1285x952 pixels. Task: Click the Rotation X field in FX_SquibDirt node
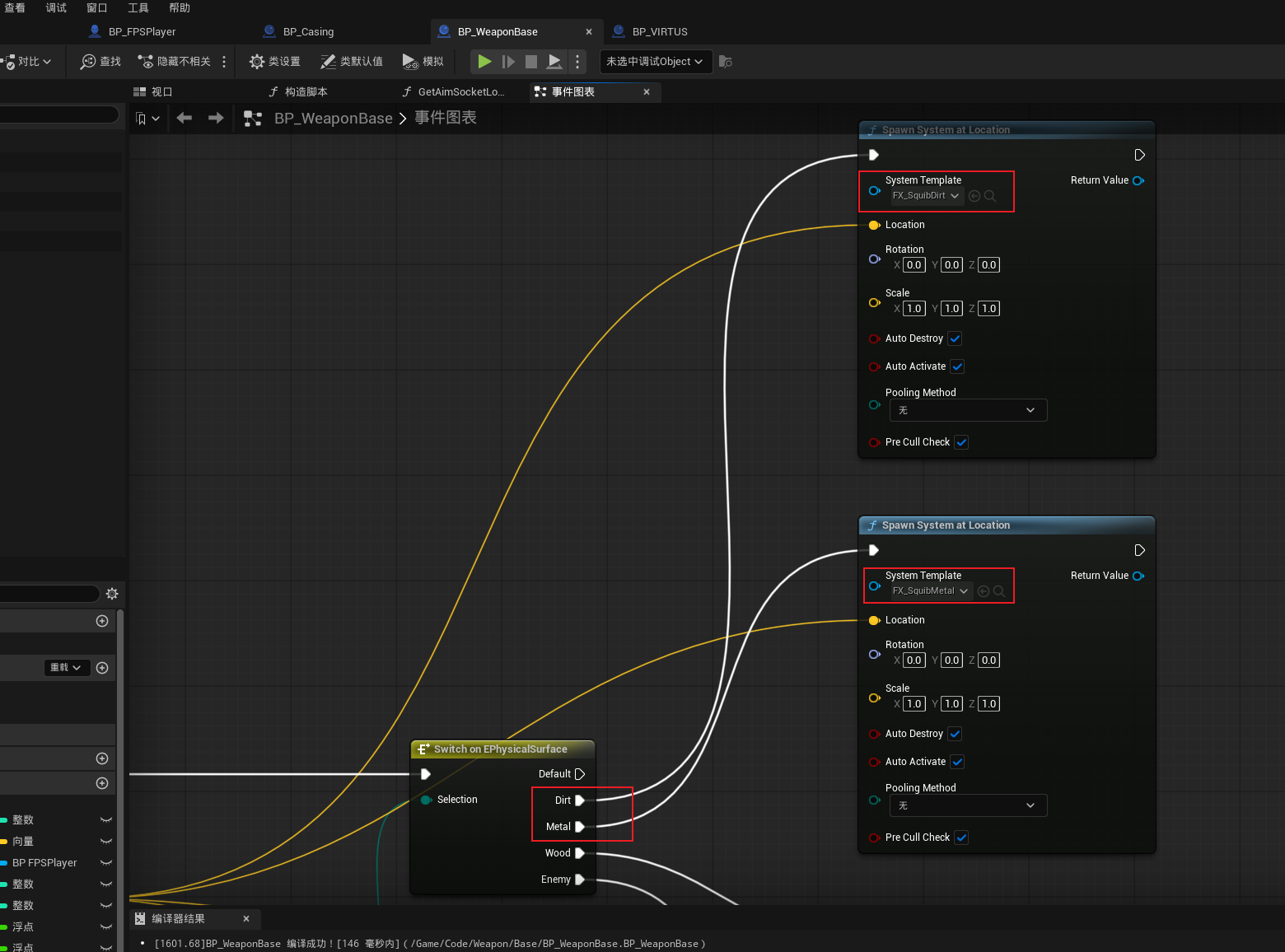click(914, 265)
